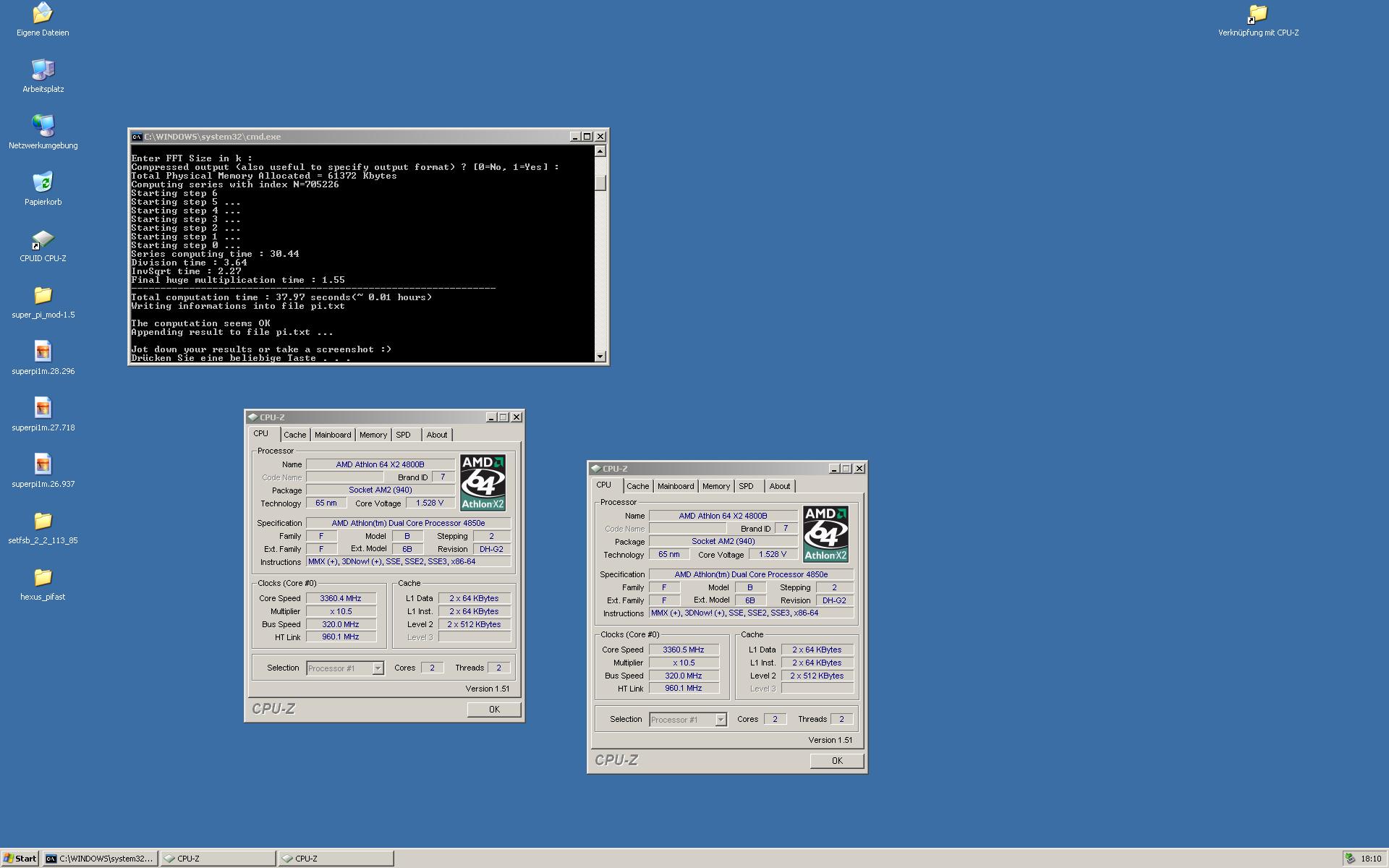Image resolution: width=1389 pixels, height=868 pixels.
Task: Select setfsb_2_2_113_85 folder icon
Action: (x=43, y=522)
